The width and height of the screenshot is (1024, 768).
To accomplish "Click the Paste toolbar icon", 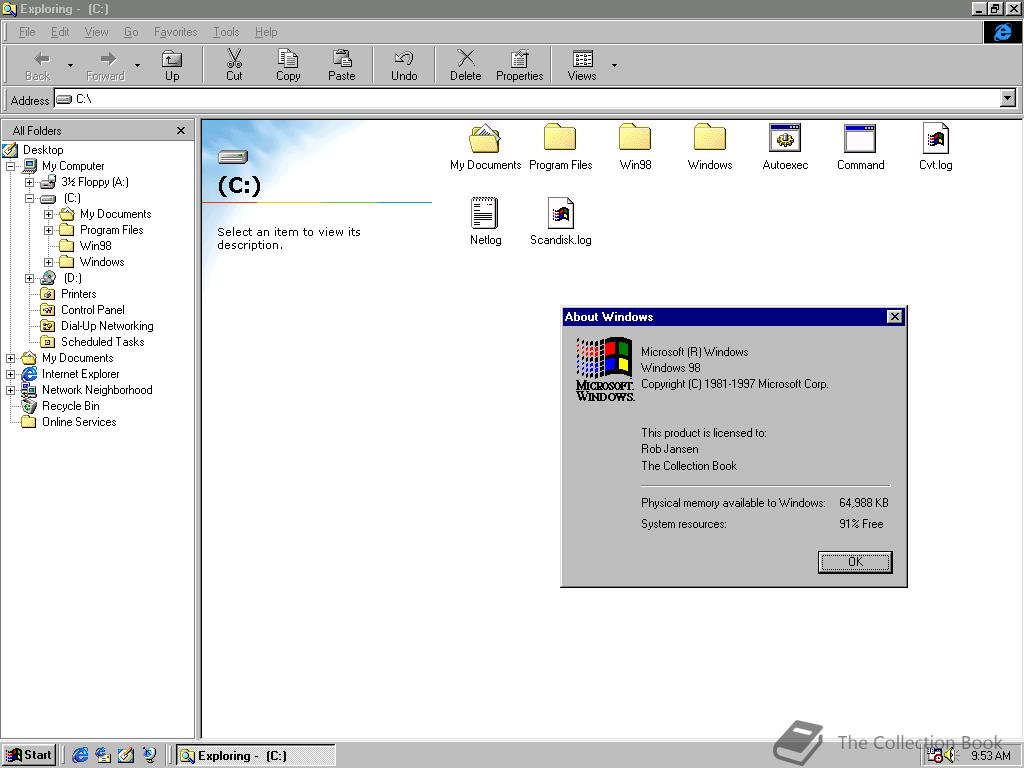I will coord(342,58).
